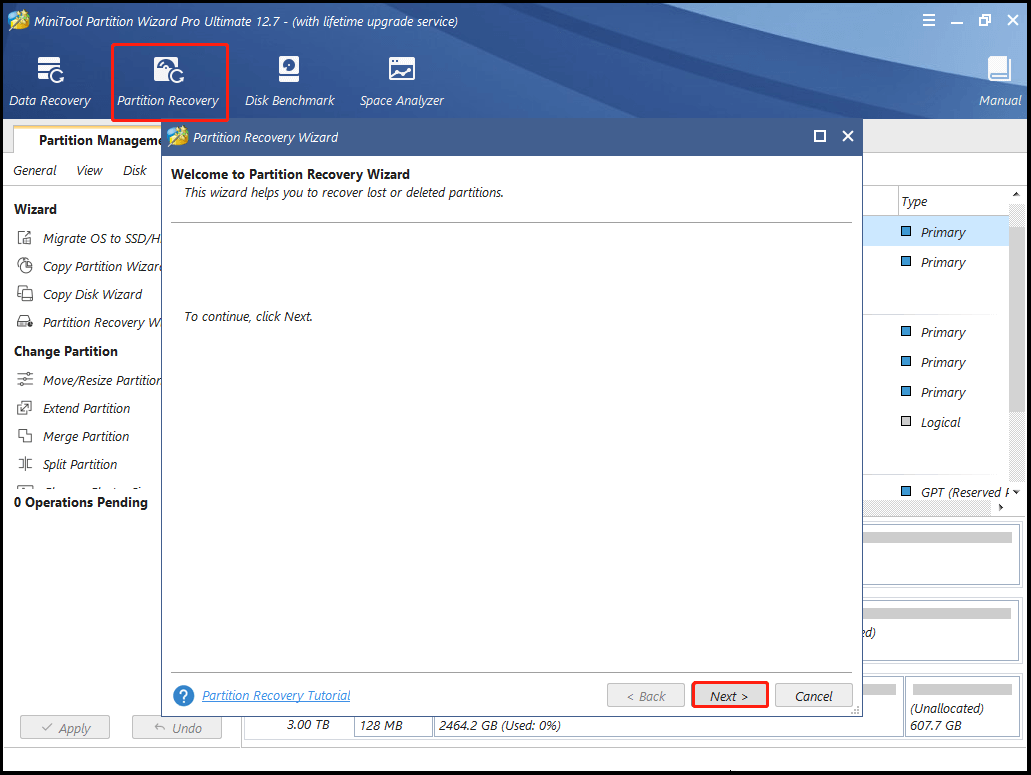Select Copy Disk Wizard in sidebar
1031x775 pixels.
(x=93, y=294)
